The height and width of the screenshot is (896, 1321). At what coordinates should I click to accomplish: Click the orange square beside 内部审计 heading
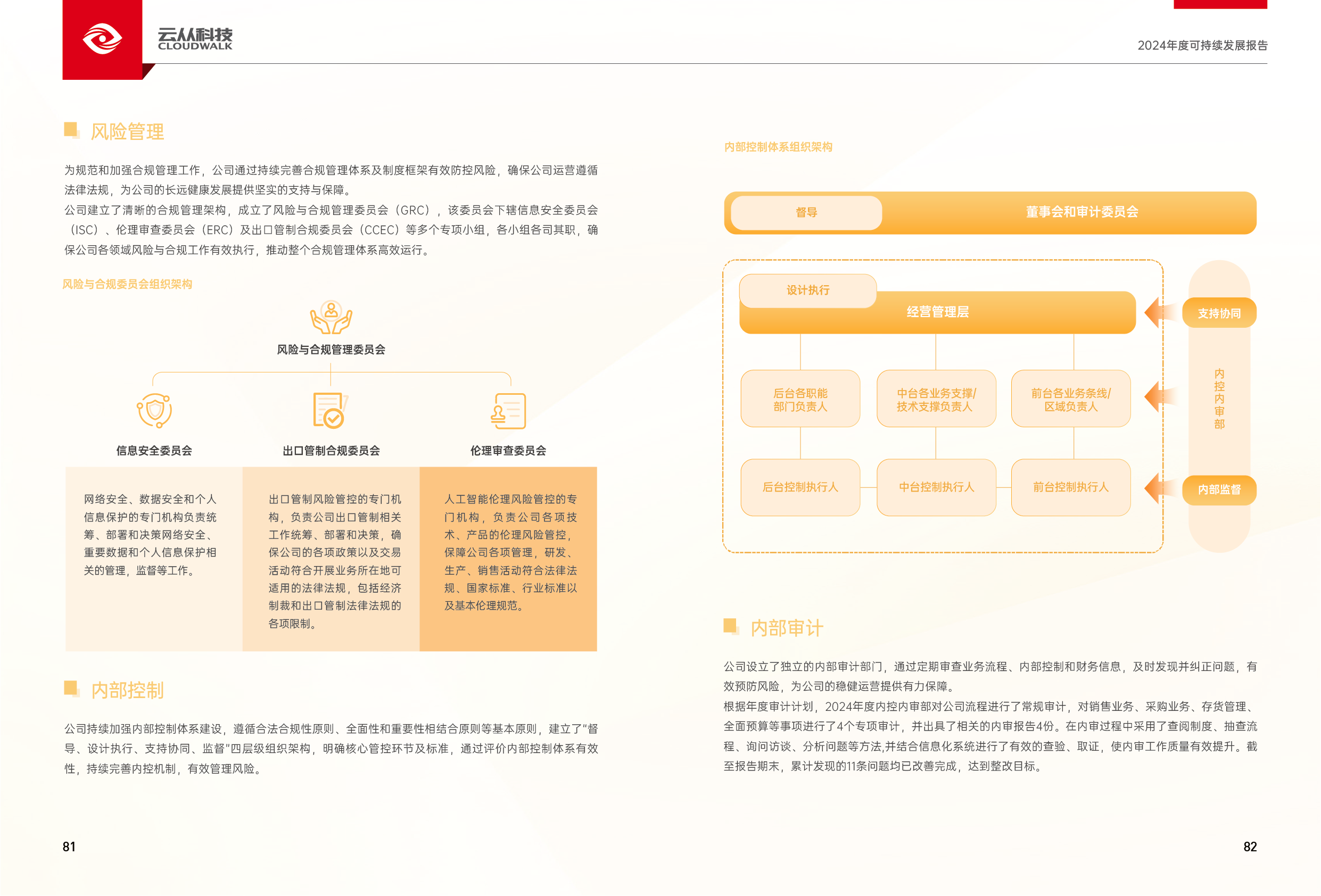click(730, 626)
